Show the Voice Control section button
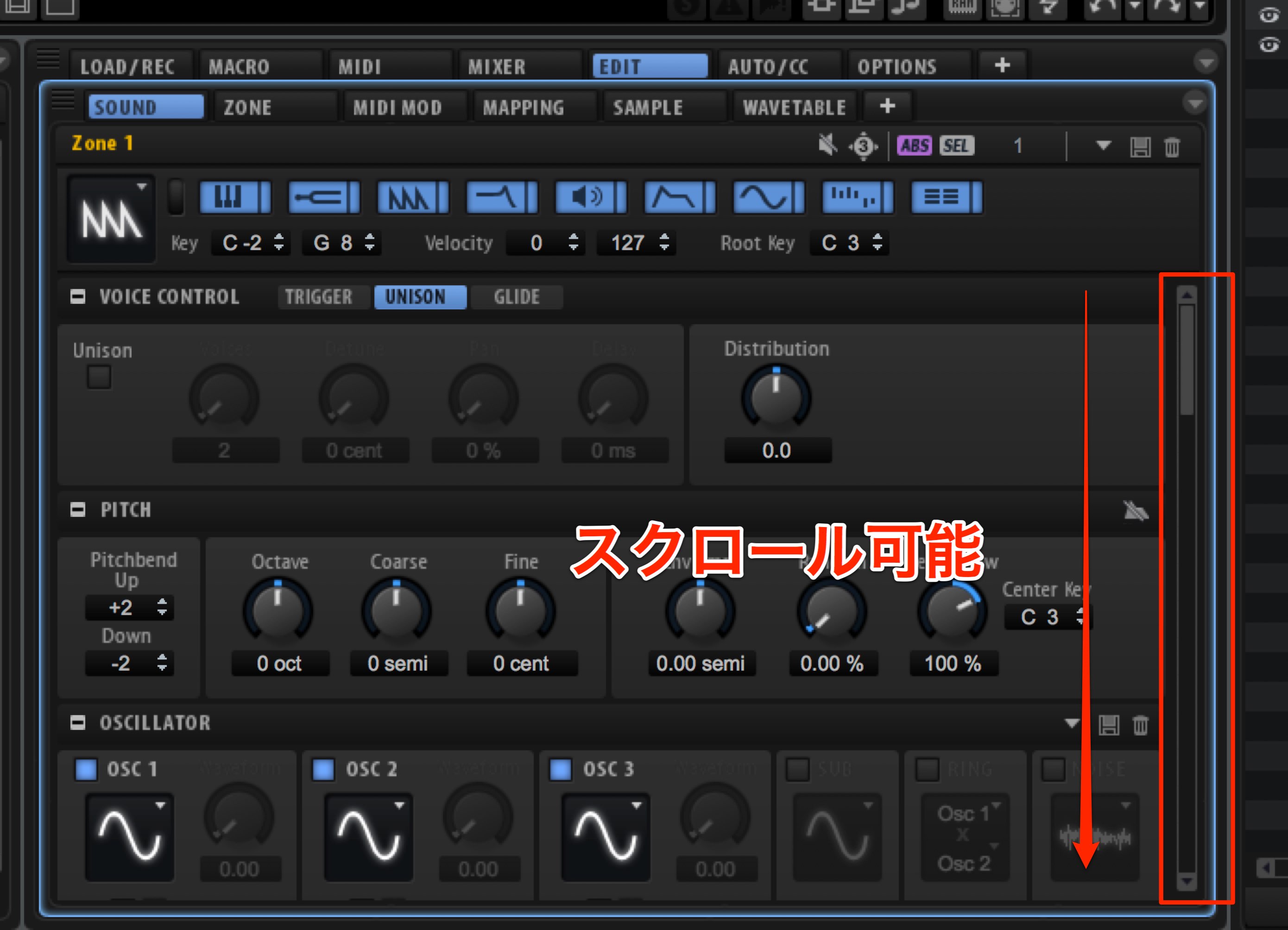This screenshot has width=1288, height=930. pos(235,197)
